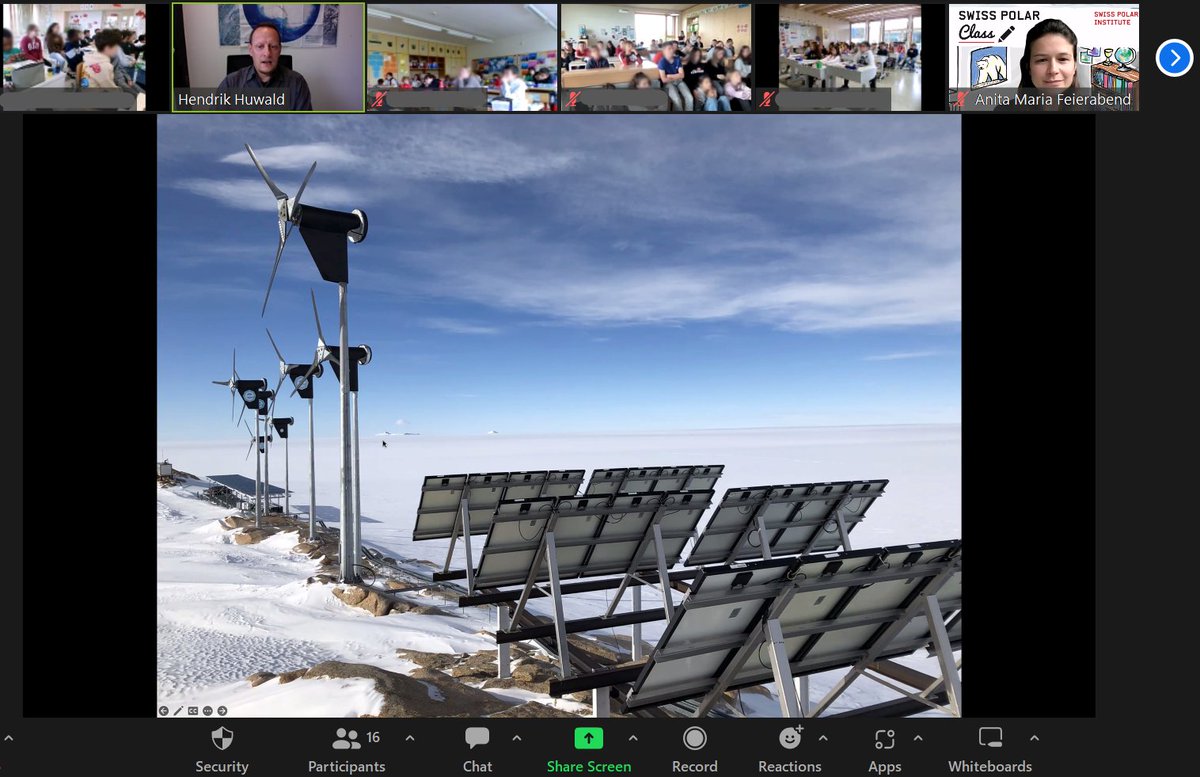Show next page of video tiles
The width and height of the screenshot is (1200, 777).
1174,58
